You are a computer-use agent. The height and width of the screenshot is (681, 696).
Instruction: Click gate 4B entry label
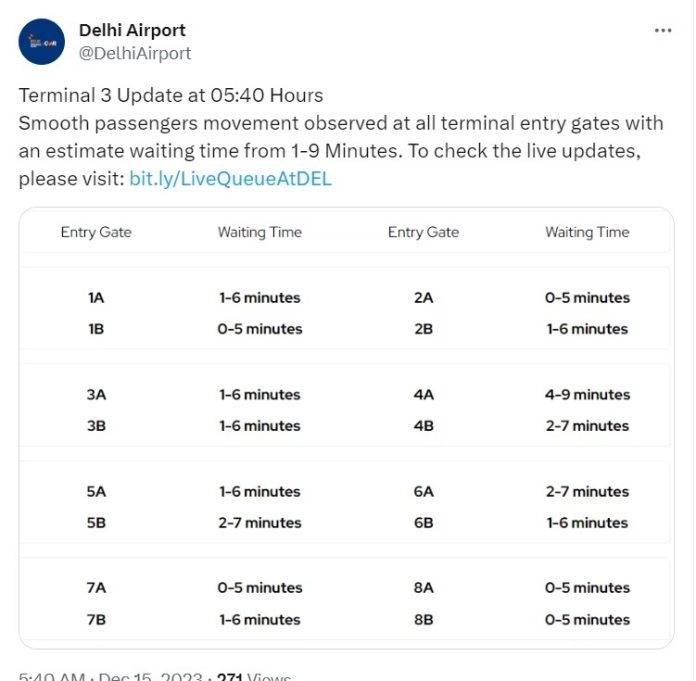click(423, 425)
